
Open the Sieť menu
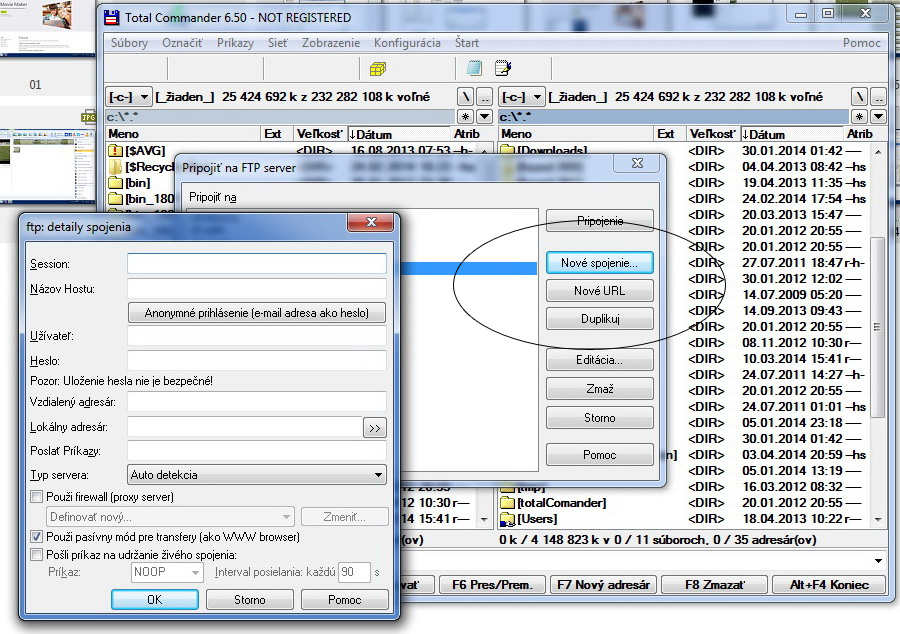278,43
